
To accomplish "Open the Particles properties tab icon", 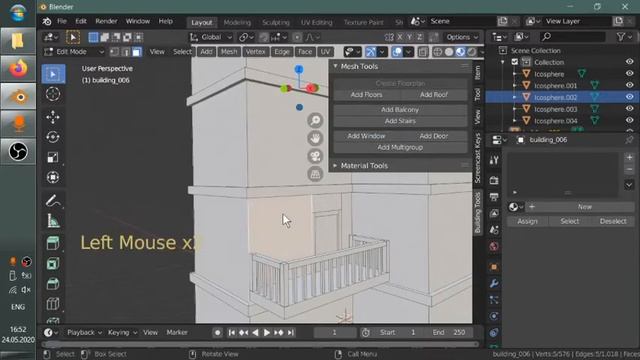I will click(494, 300).
